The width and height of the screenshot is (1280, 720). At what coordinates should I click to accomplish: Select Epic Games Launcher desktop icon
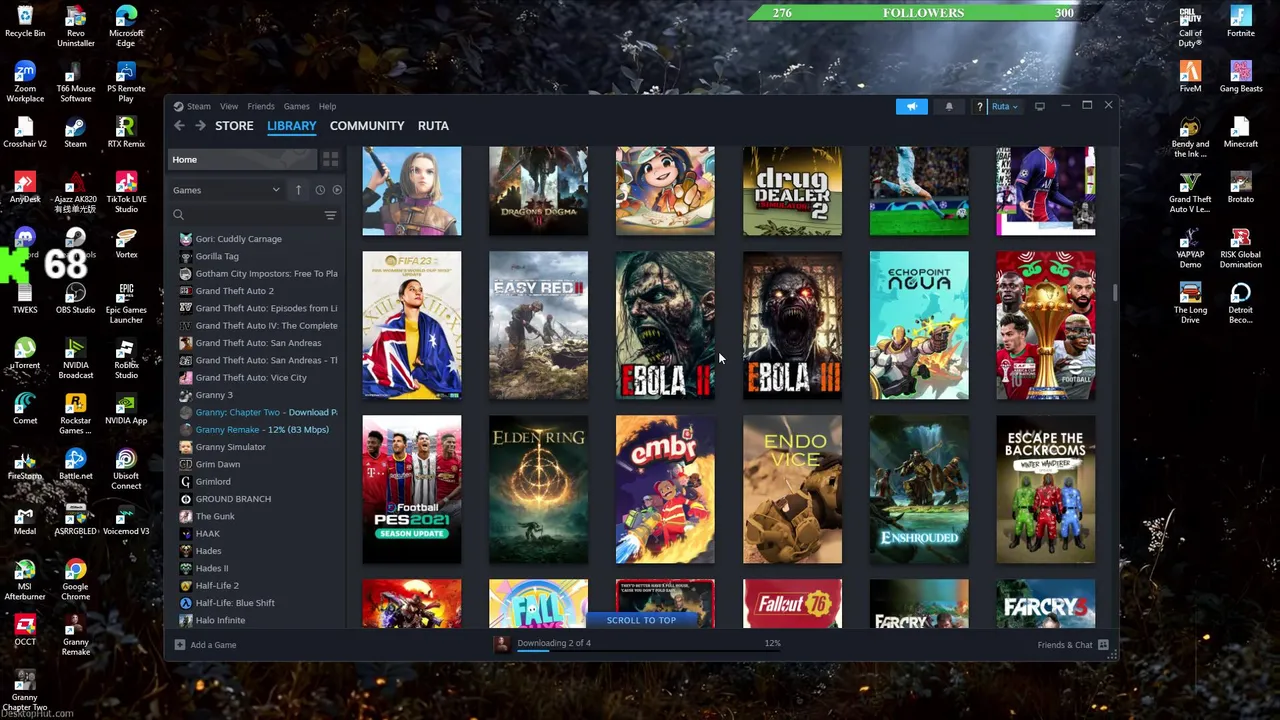[126, 303]
